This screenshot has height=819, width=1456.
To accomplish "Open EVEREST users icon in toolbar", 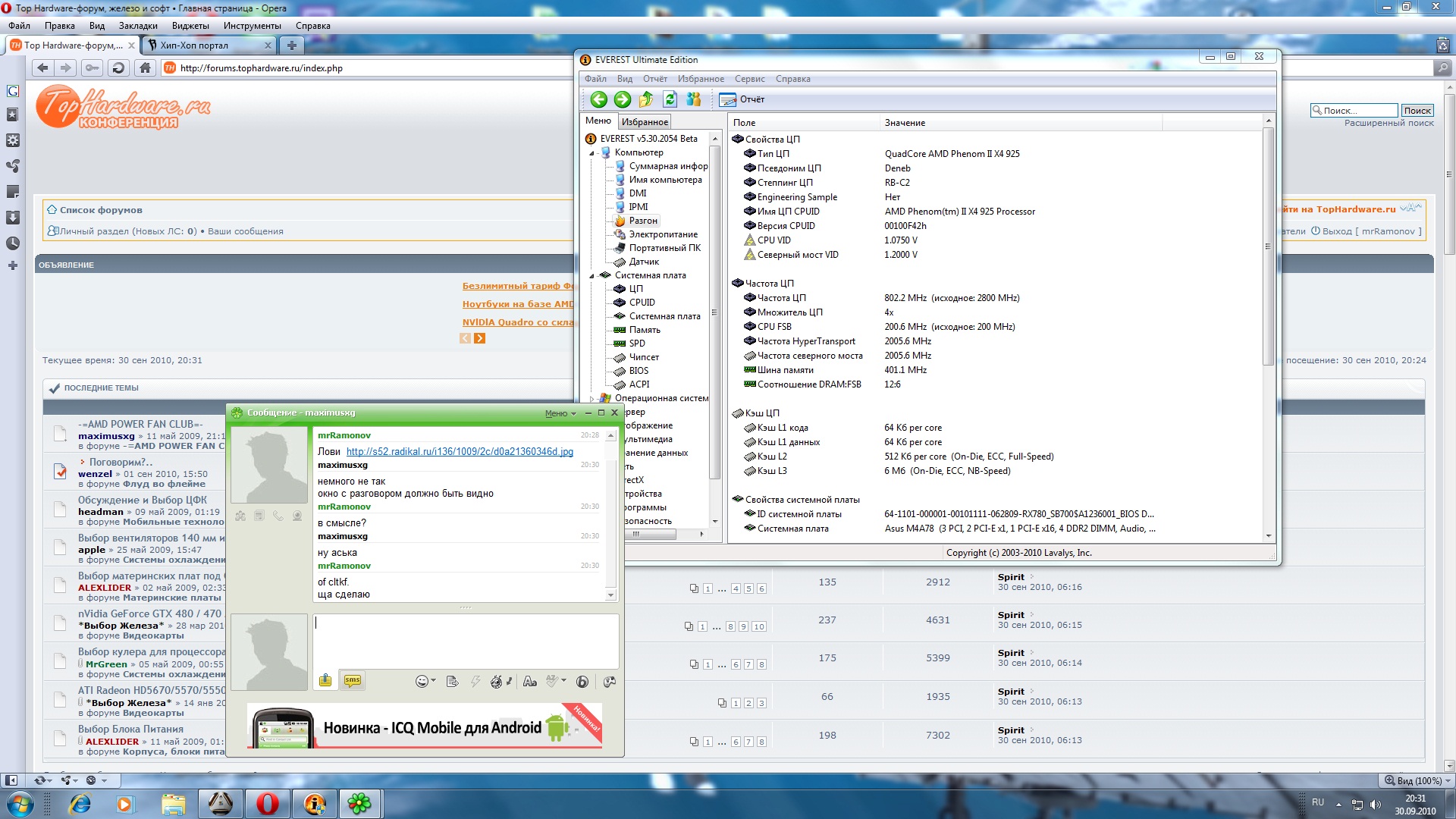I will [693, 99].
